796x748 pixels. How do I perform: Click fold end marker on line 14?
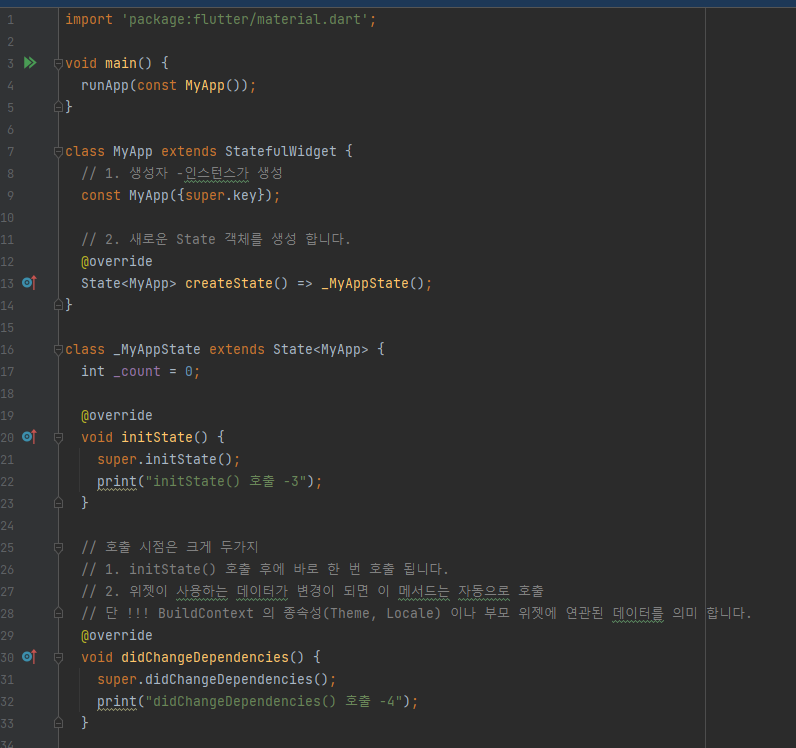click(58, 305)
